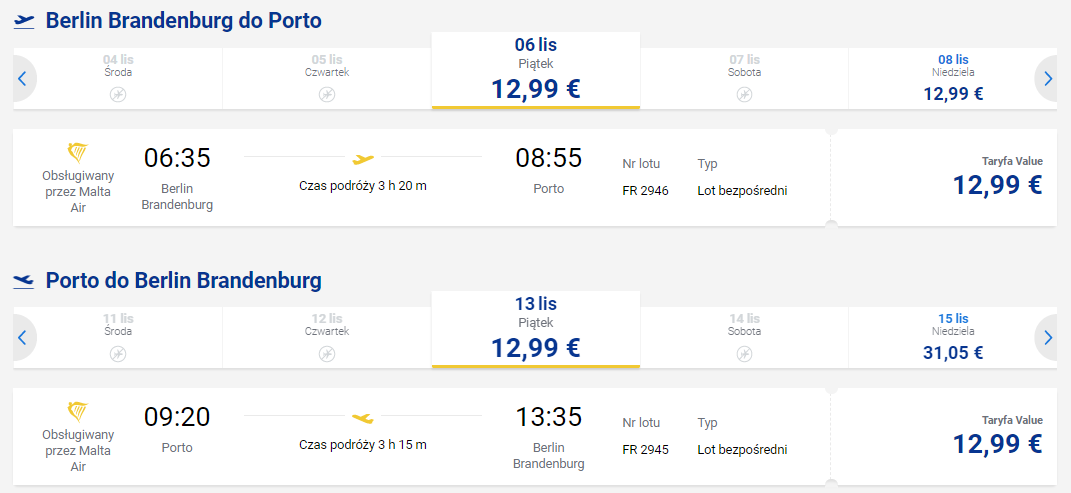The width and height of the screenshot is (1071, 493).
Task: Click the arriving plane icon beside Porto do Berlin Brandenburg
Action: [x=24, y=281]
